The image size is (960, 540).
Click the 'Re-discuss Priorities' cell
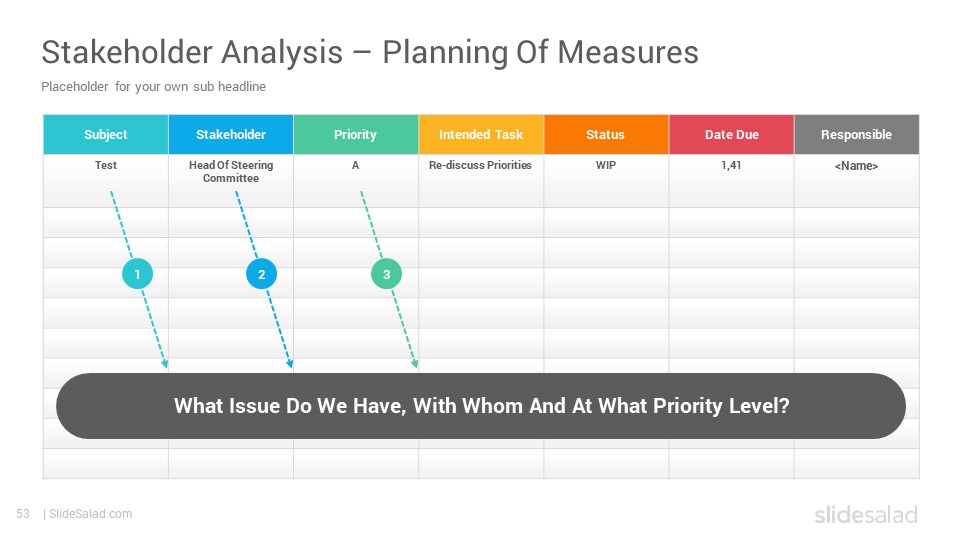tap(481, 181)
